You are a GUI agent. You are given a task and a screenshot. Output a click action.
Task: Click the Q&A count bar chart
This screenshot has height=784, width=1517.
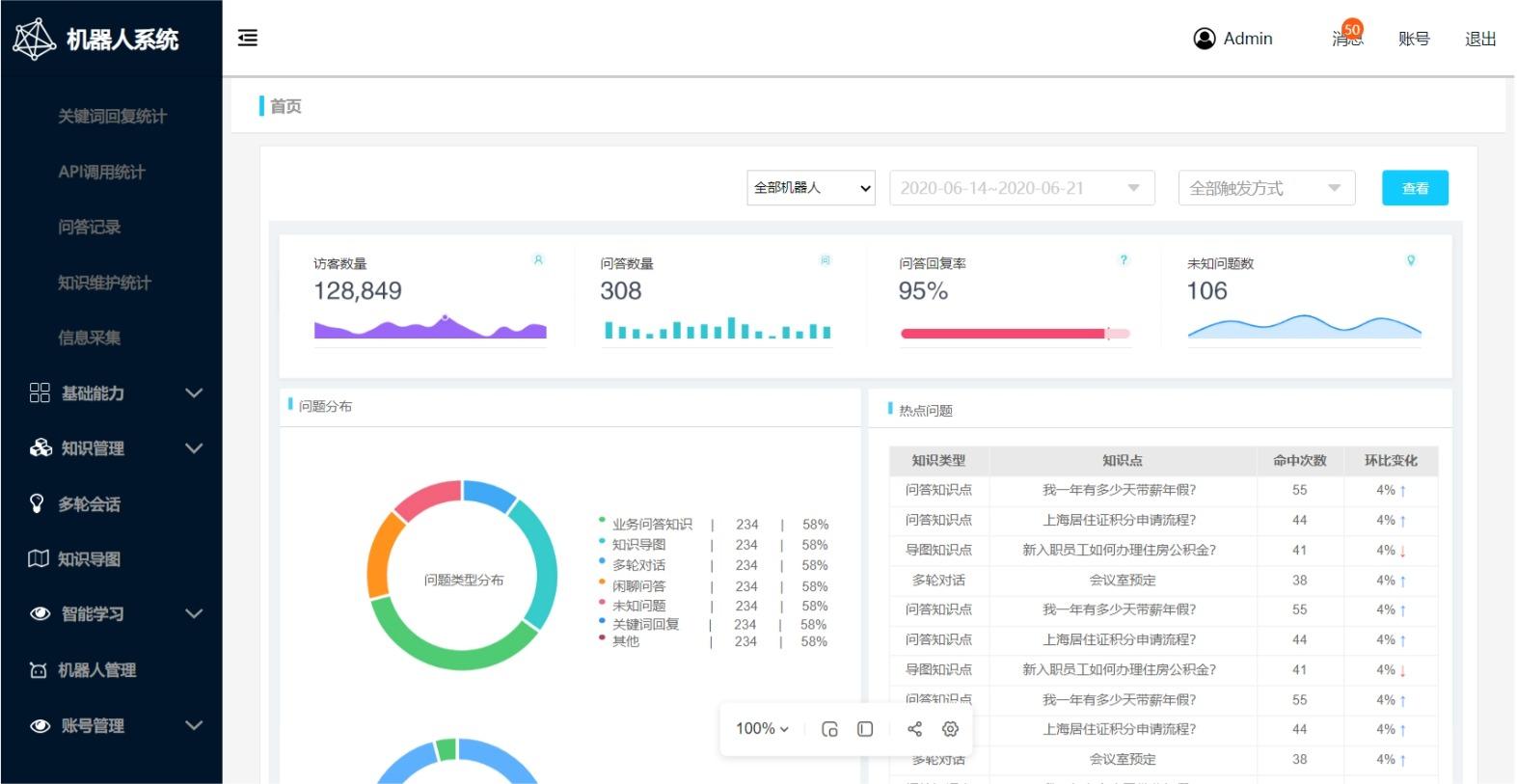(718, 329)
